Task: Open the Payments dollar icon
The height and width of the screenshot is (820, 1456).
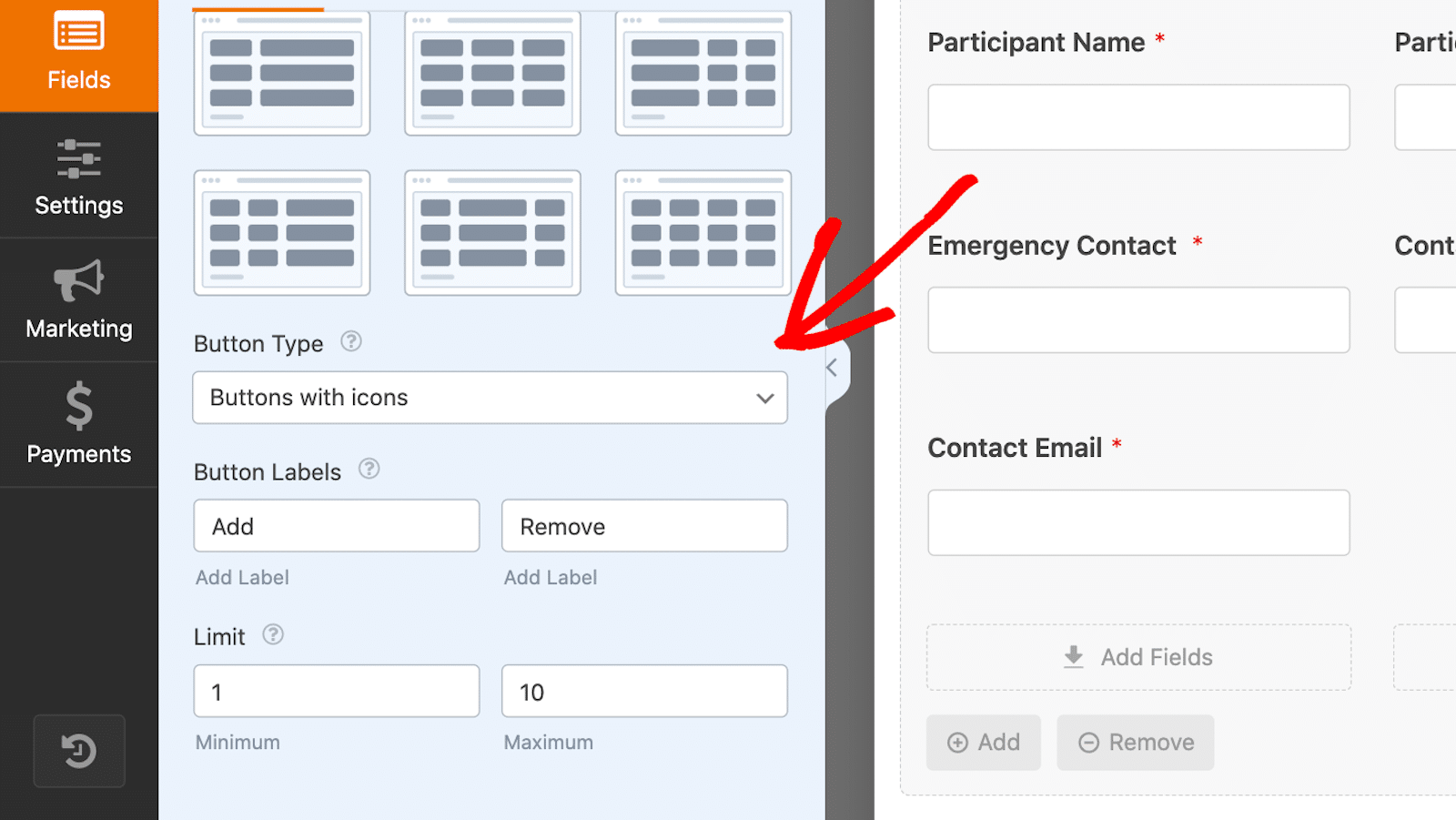Action: tap(79, 406)
